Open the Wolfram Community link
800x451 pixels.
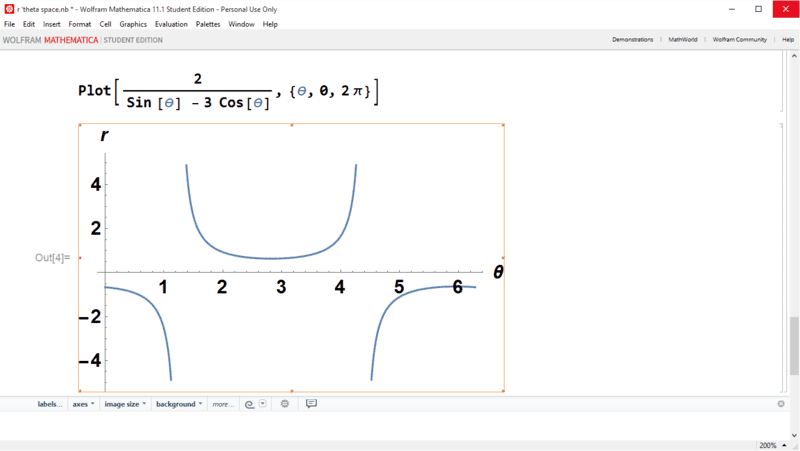point(740,40)
